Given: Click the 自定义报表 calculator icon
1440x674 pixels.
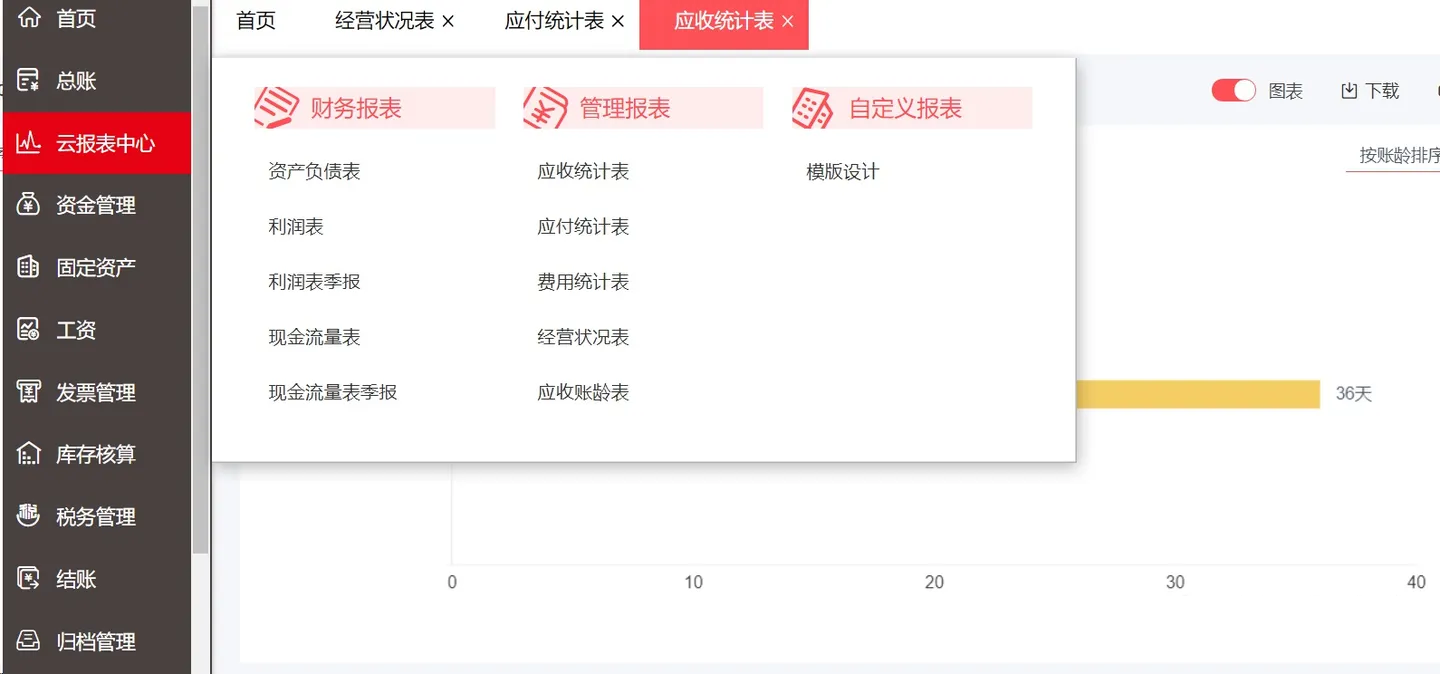Looking at the screenshot, I should (813, 108).
